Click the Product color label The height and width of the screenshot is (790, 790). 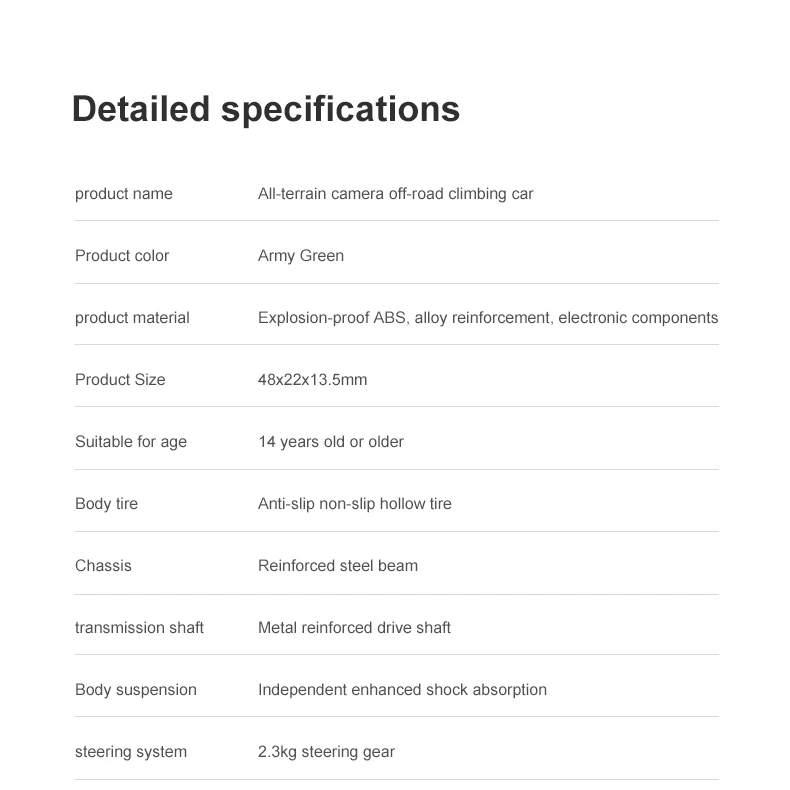point(122,256)
